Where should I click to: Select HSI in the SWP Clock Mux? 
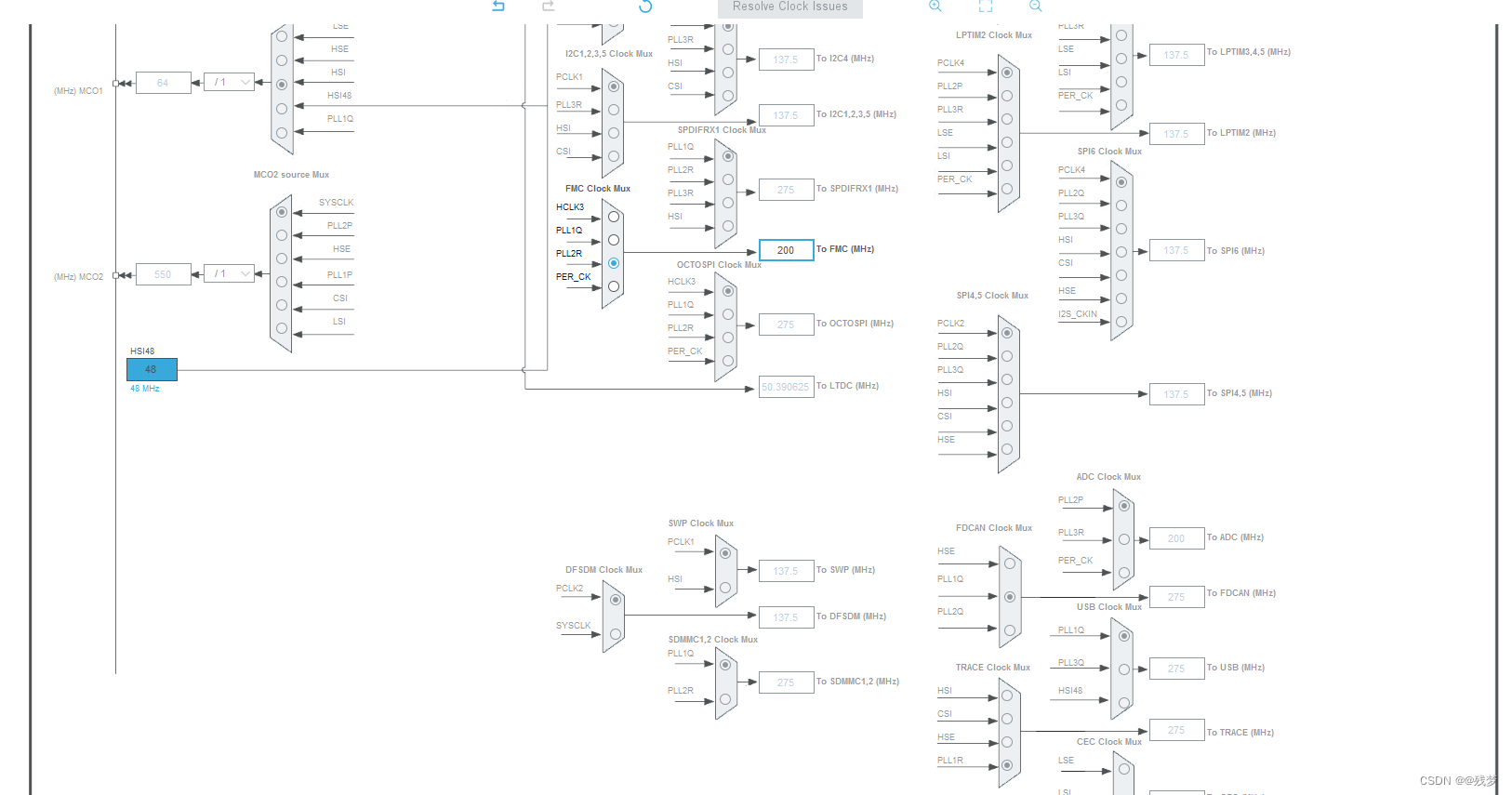click(725, 588)
